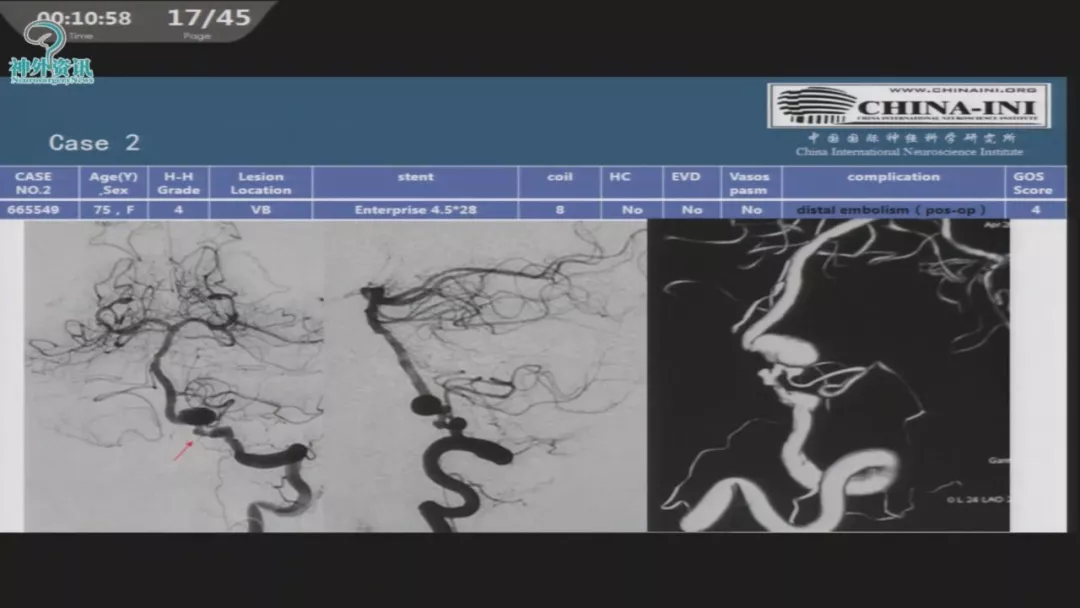Select the "distal embolism (pos-op)" cell
This screenshot has height=608, width=1080.
click(x=893, y=210)
